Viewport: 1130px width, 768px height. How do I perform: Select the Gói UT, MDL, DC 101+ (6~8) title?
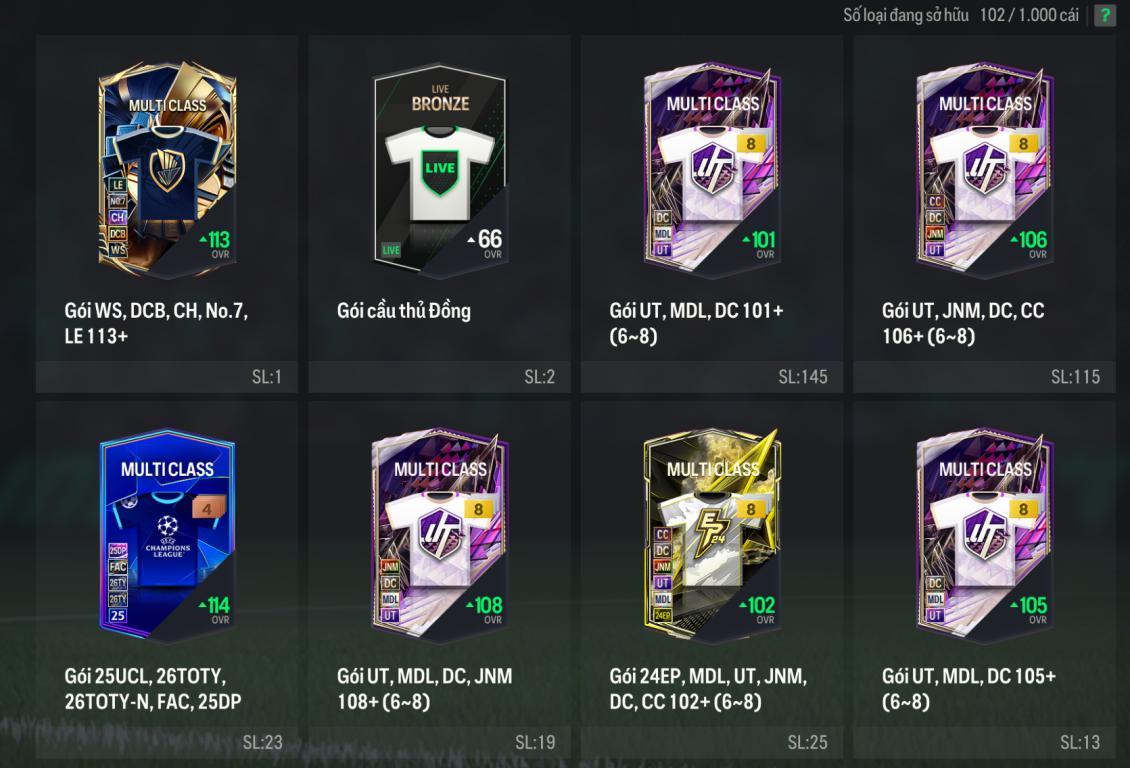(x=696, y=323)
